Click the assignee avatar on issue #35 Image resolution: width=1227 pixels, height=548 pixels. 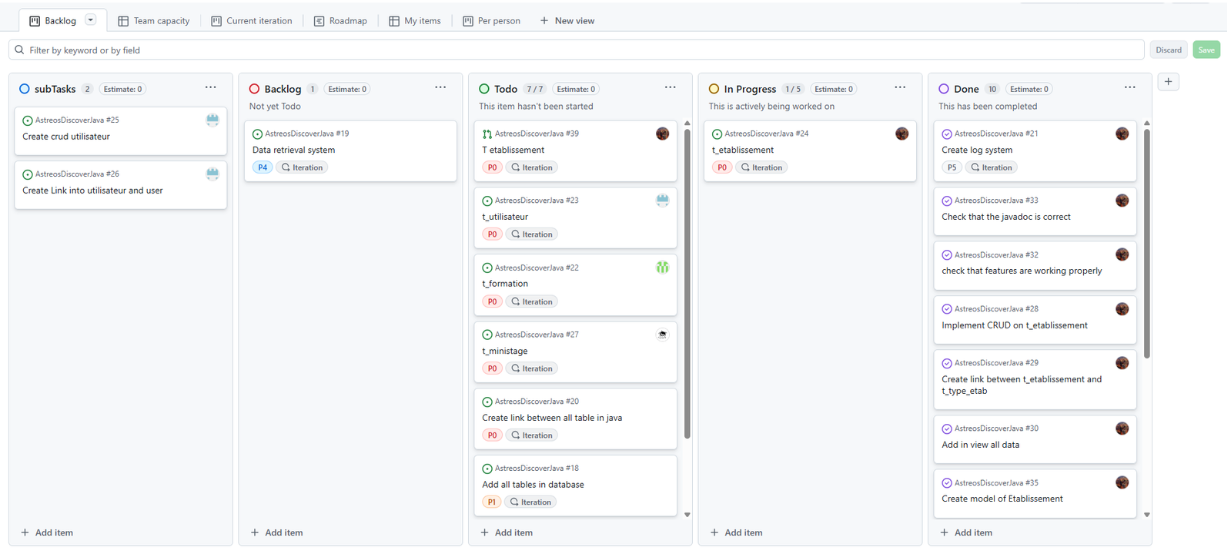[1122, 482]
